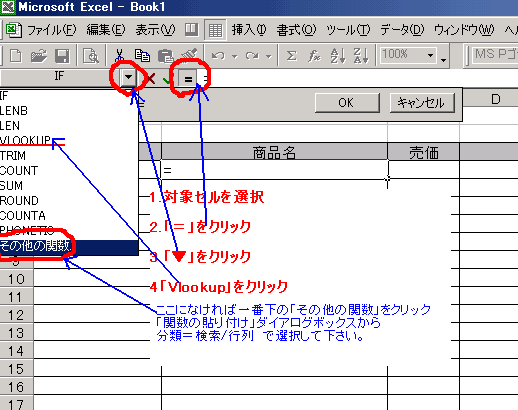Click the OK button in the formula palette
This screenshot has height=410, width=518.
coord(347,103)
